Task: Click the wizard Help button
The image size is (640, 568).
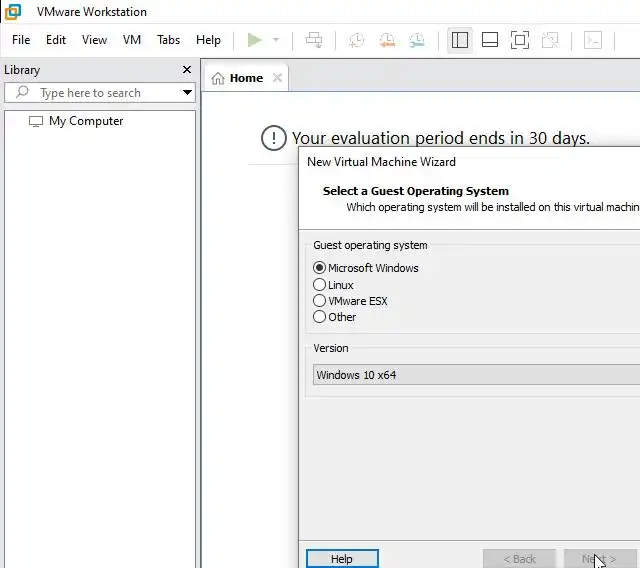Action: [x=342, y=559]
